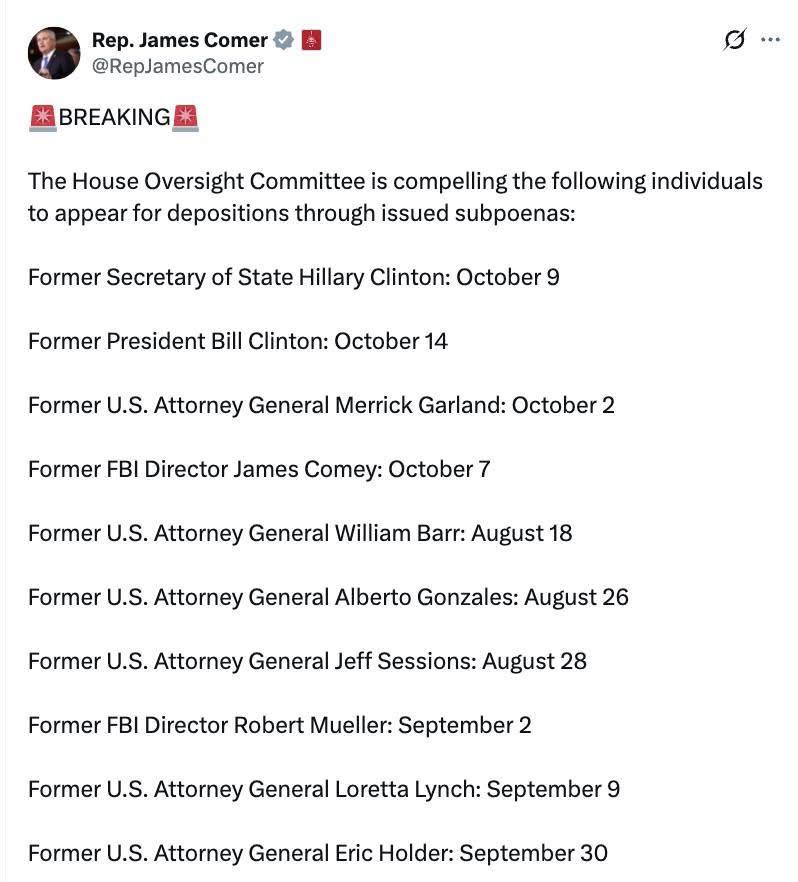Select the Jeff Sessions August 28 line
Screen dimensions: 798x882
coord(307,661)
